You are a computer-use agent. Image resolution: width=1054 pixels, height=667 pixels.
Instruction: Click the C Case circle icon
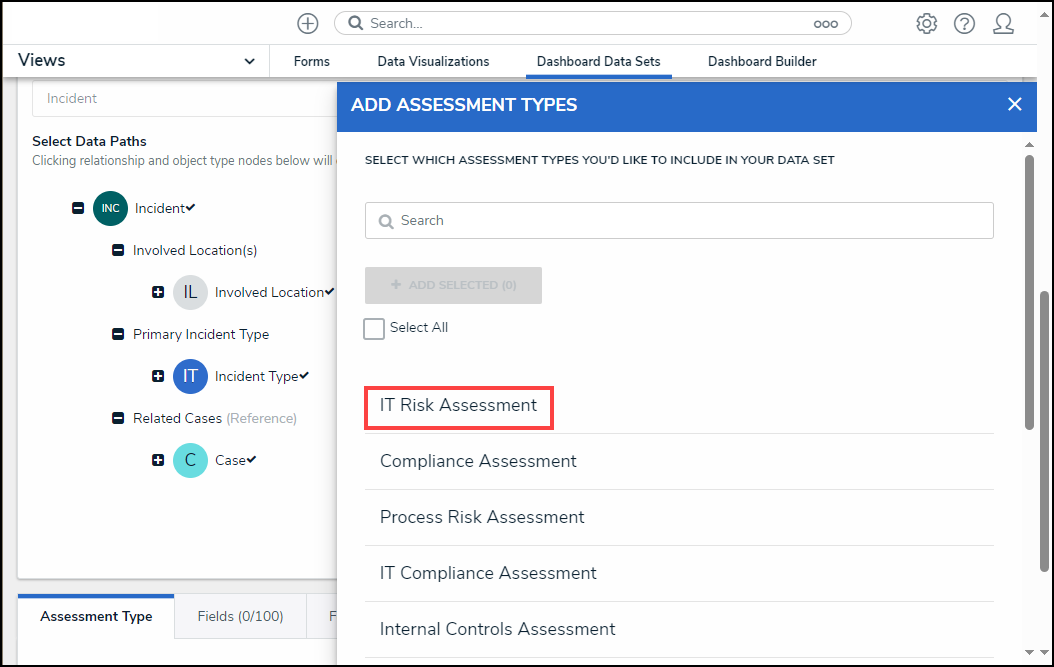(x=190, y=460)
